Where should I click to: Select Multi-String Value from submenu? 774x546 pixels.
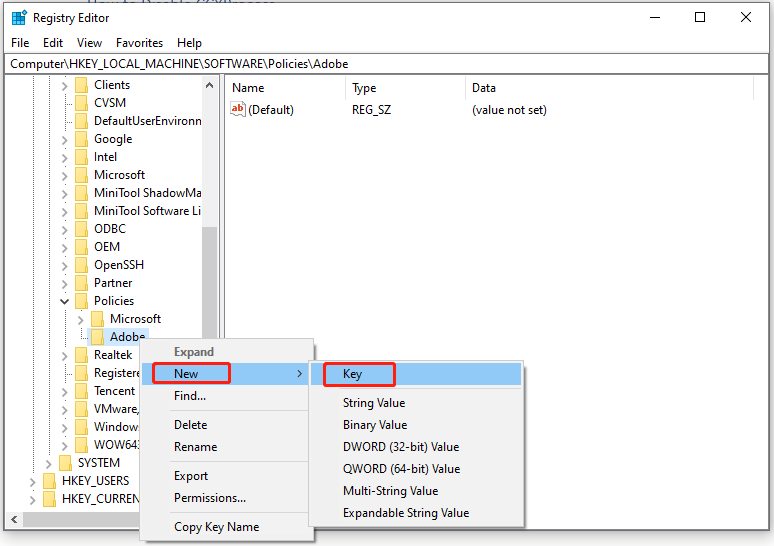(416, 491)
